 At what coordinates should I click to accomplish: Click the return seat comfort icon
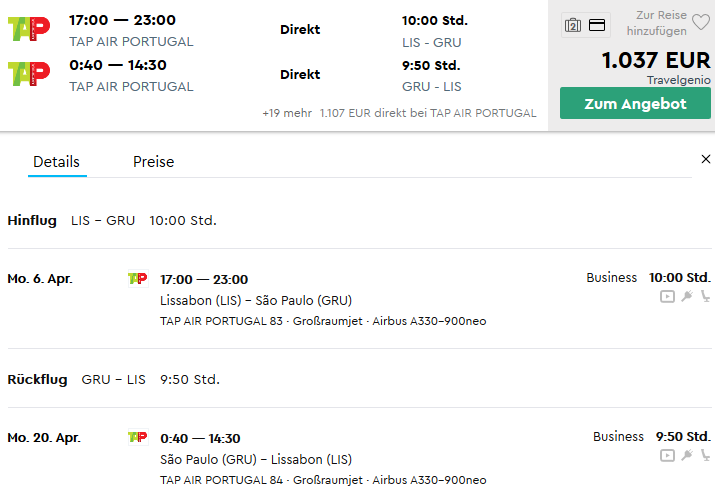coord(705,455)
